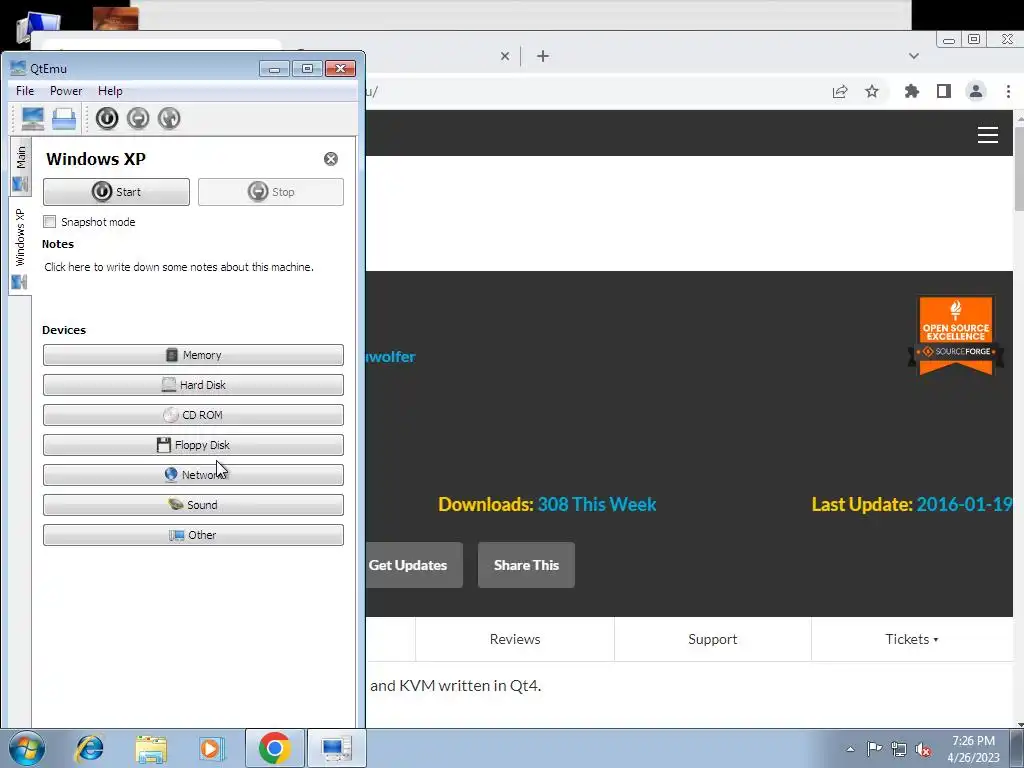Click the open machine toolbar icon in QtEmu
The height and width of the screenshot is (768, 1024).
(64, 118)
